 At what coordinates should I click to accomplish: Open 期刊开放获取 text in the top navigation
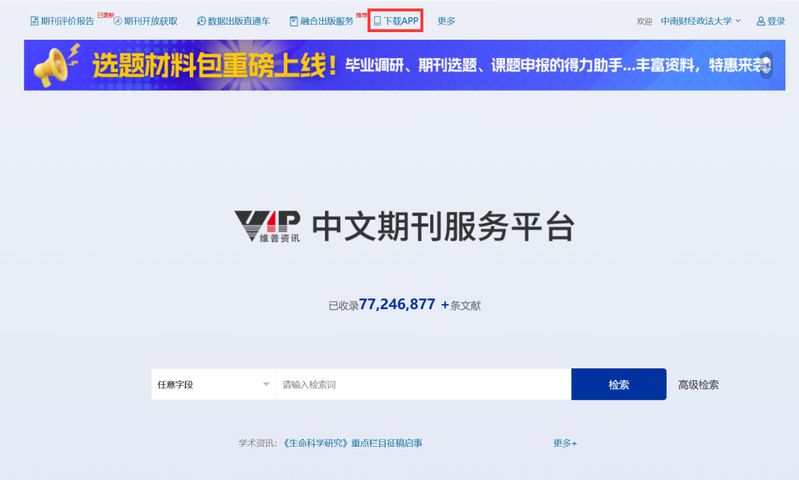click(151, 21)
